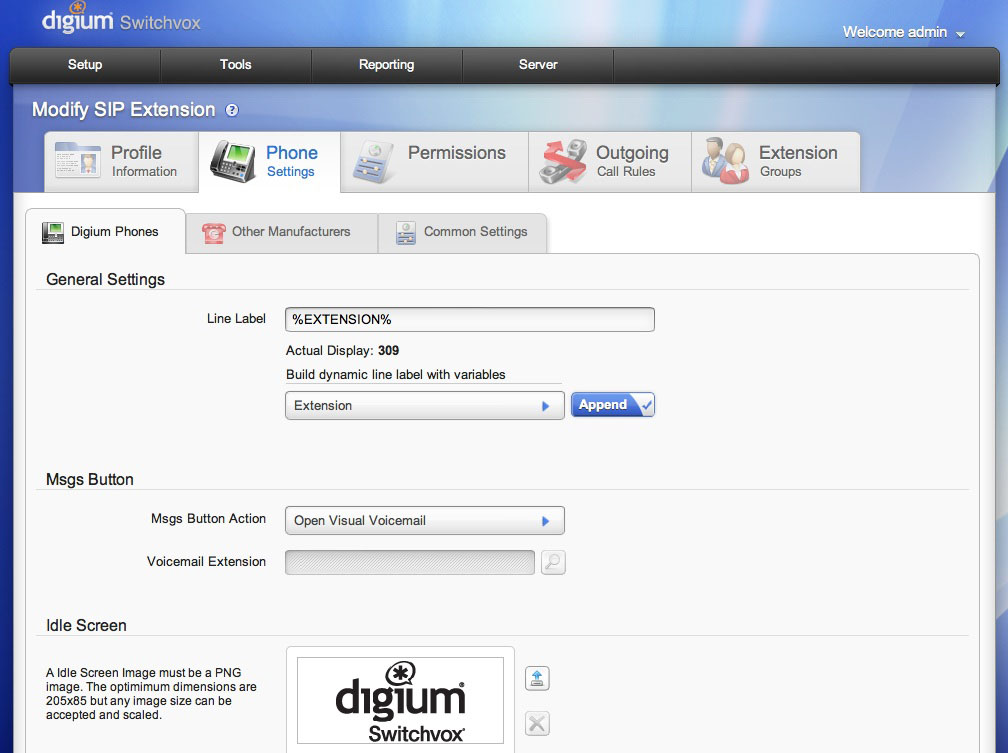This screenshot has width=1008, height=753.
Task: Switch to Extension Groups tab
Action: pyautogui.click(x=776, y=161)
